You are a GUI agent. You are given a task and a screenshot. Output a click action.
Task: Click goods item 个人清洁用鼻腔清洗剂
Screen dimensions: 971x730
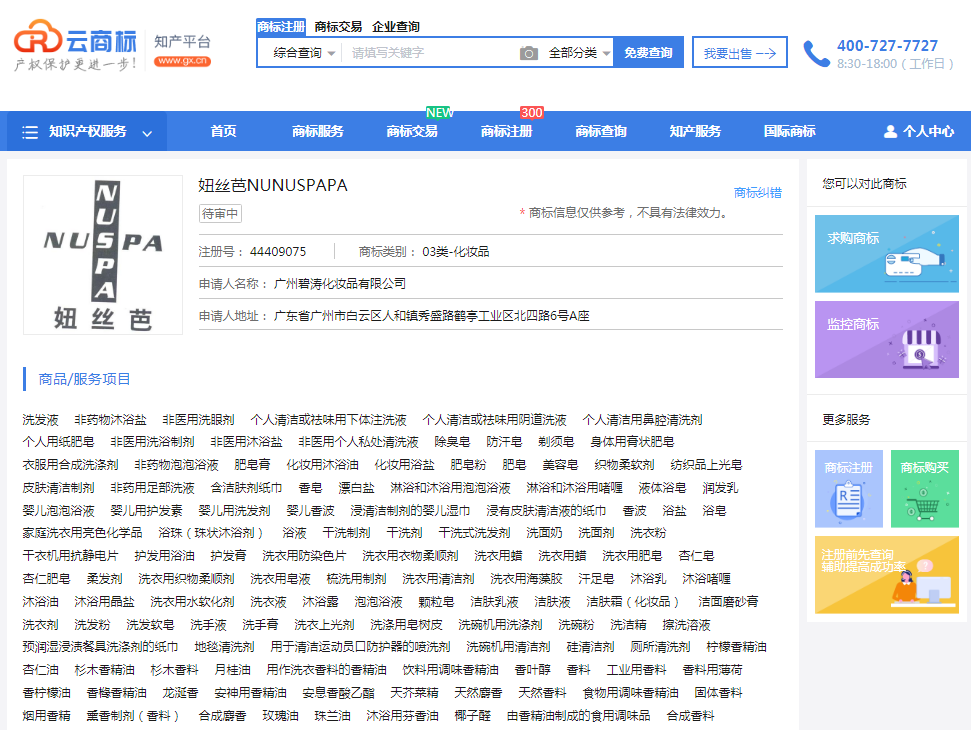coord(642,420)
